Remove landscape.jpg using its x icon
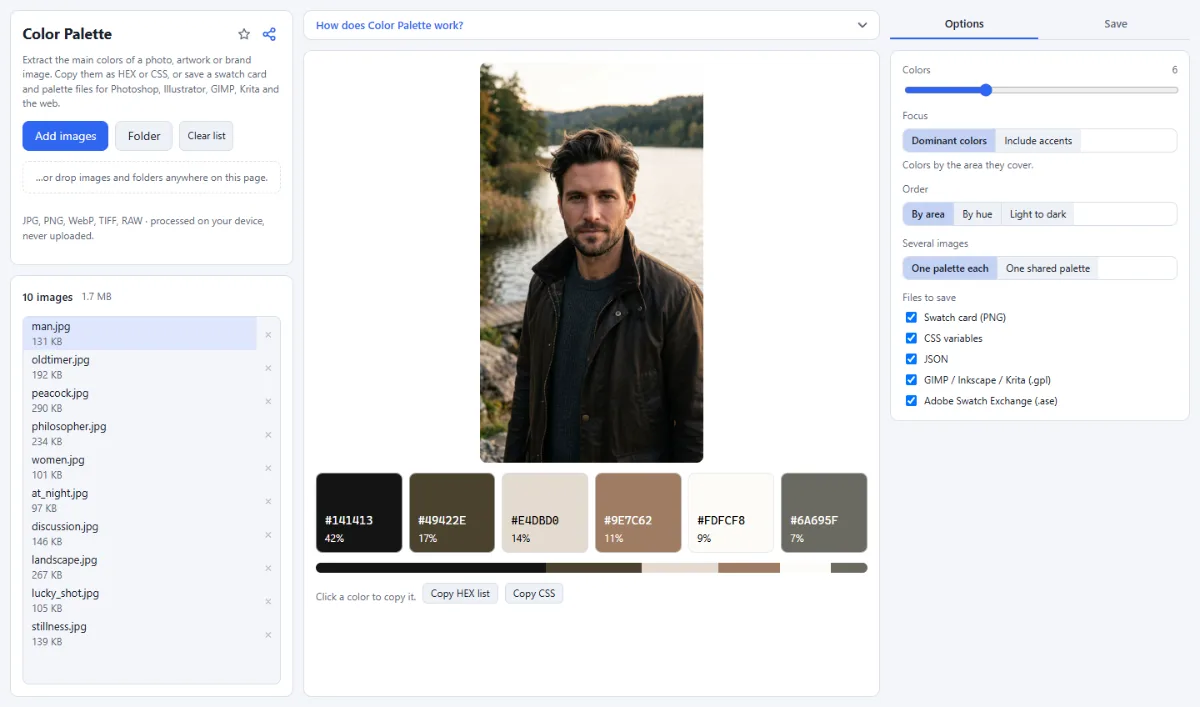The image size is (1200, 707). (x=268, y=568)
